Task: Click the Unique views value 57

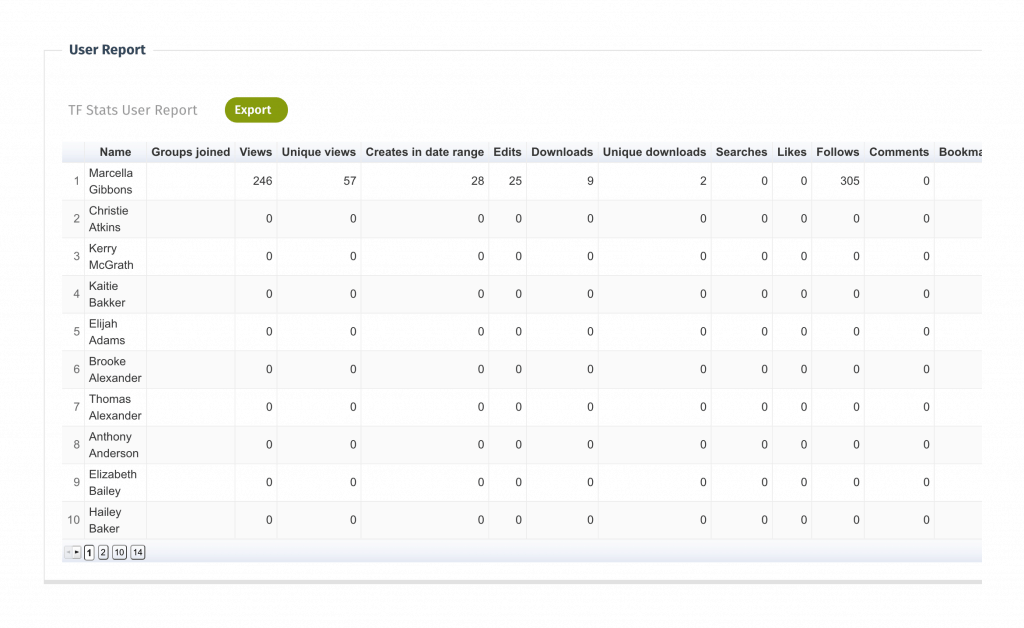Action: click(350, 181)
